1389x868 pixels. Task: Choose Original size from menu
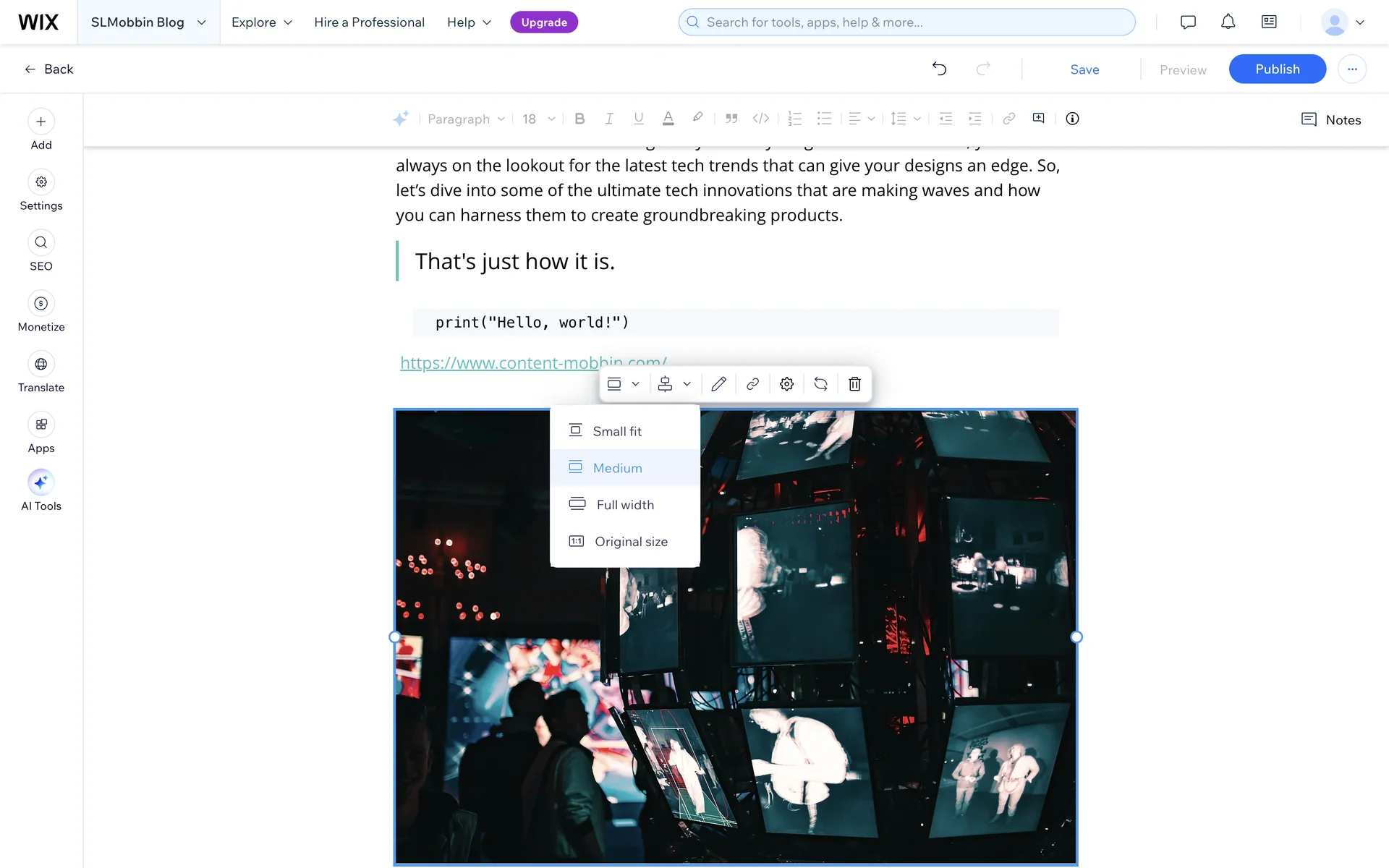(631, 542)
